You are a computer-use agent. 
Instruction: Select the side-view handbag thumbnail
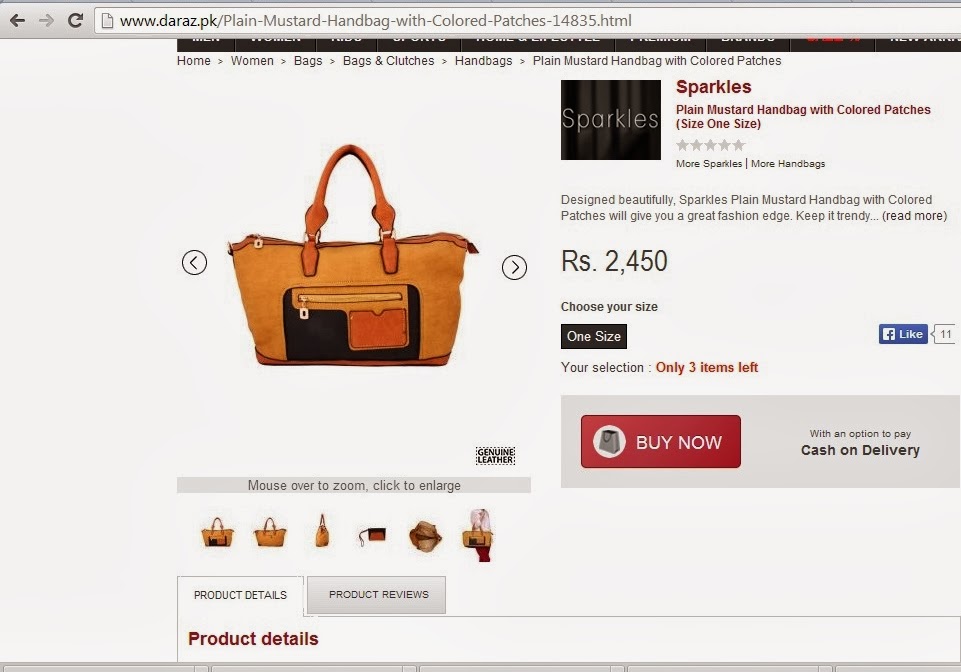coord(322,530)
